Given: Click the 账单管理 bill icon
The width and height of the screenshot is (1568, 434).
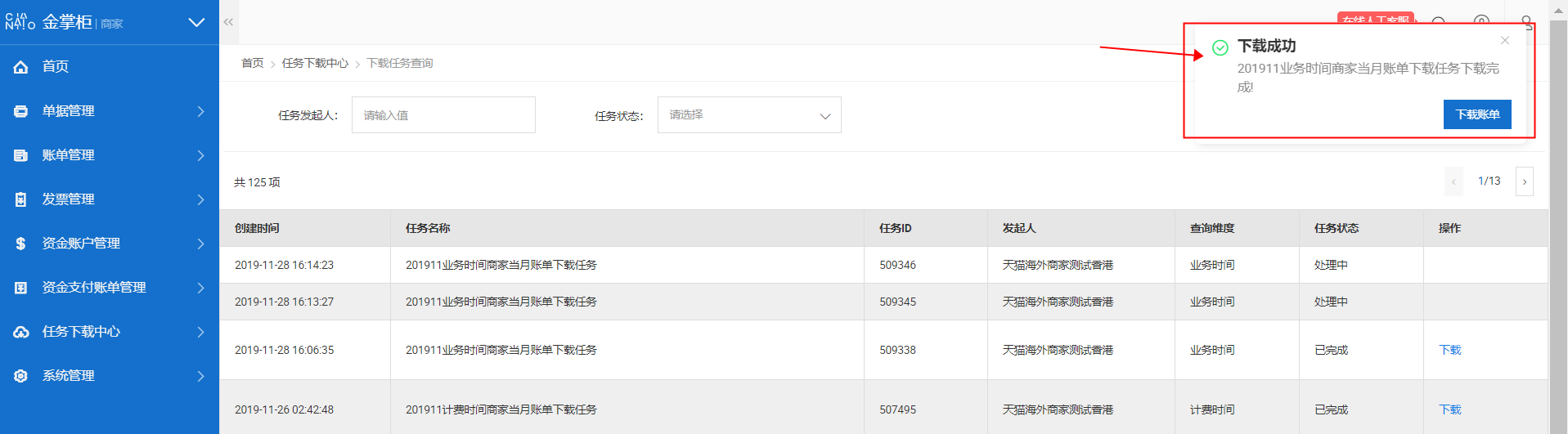Looking at the screenshot, I should point(20,155).
